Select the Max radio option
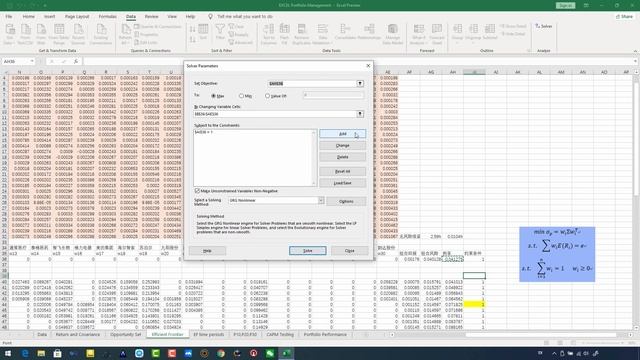640x360 pixels. pos(213,96)
